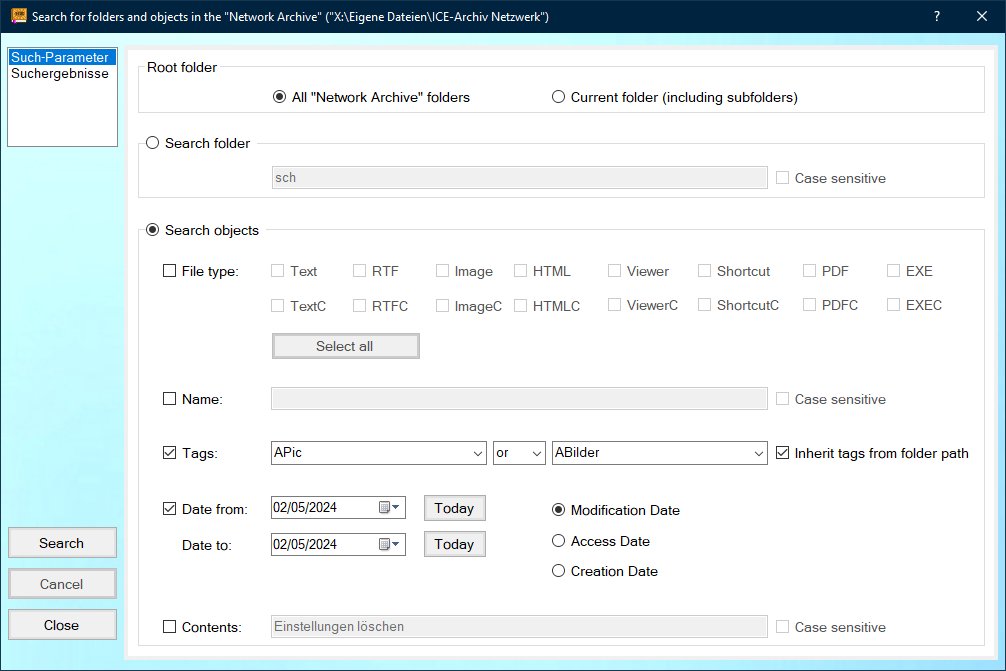Click the Select all button
Image resolution: width=1006 pixels, height=671 pixels.
click(x=345, y=346)
